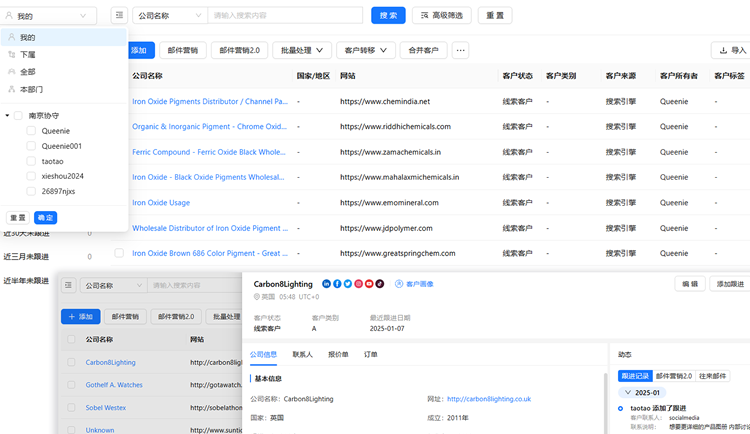Open Carbon8Lighting's Twitter icon
The image size is (750, 434).
(x=348, y=284)
